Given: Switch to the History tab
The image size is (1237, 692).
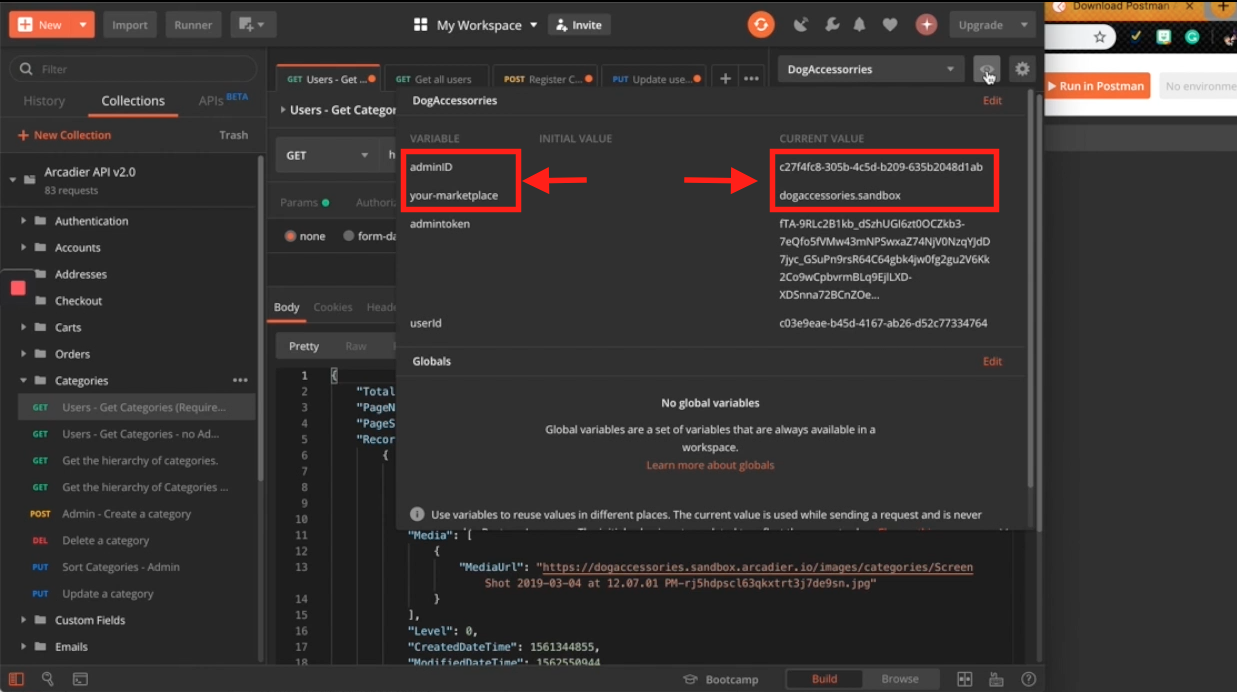Looking at the screenshot, I should 44,101.
